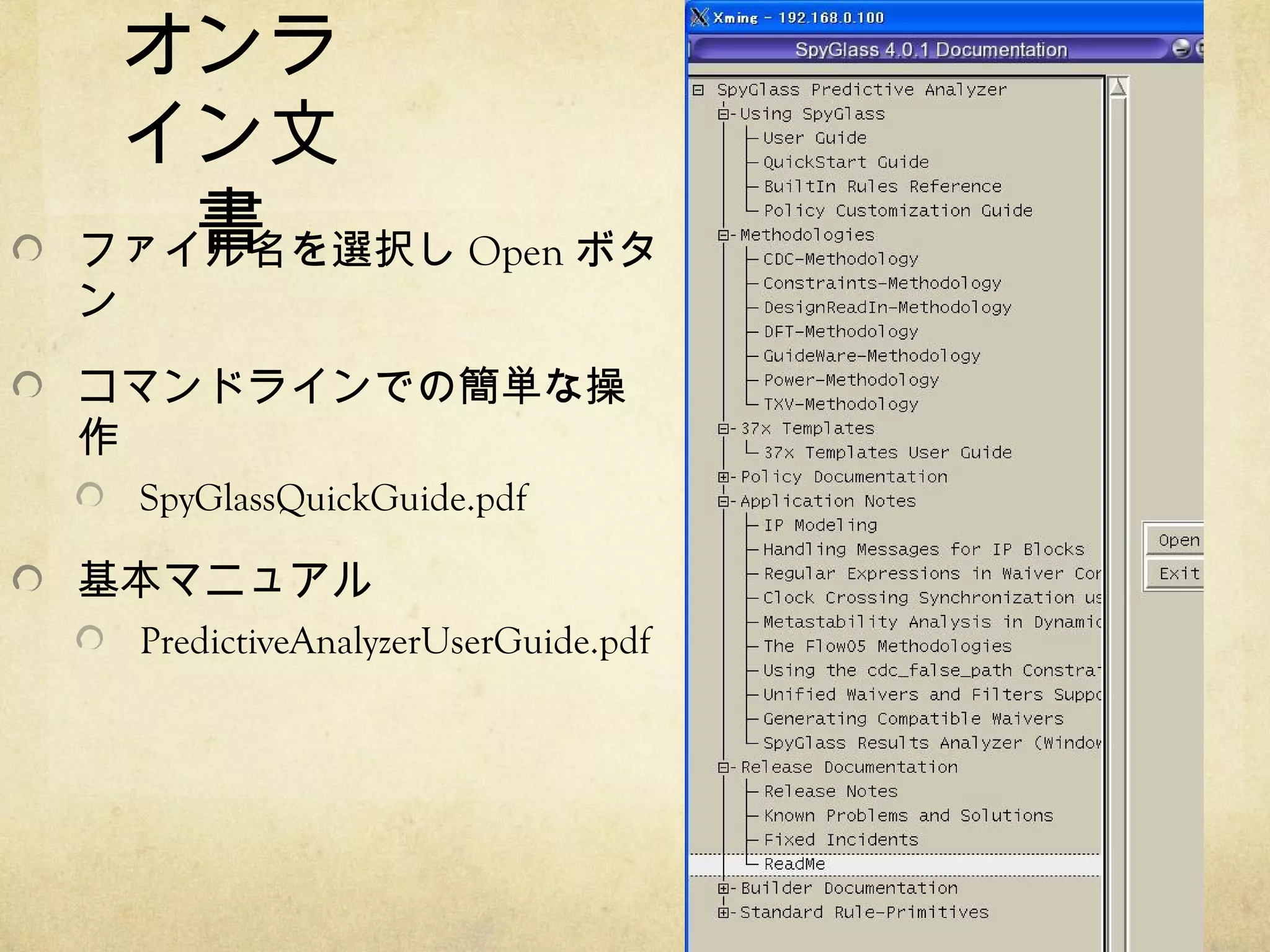Viewport: 1270px width, 952px height.
Task: Select Release Notes document
Action: click(x=830, y=791)
